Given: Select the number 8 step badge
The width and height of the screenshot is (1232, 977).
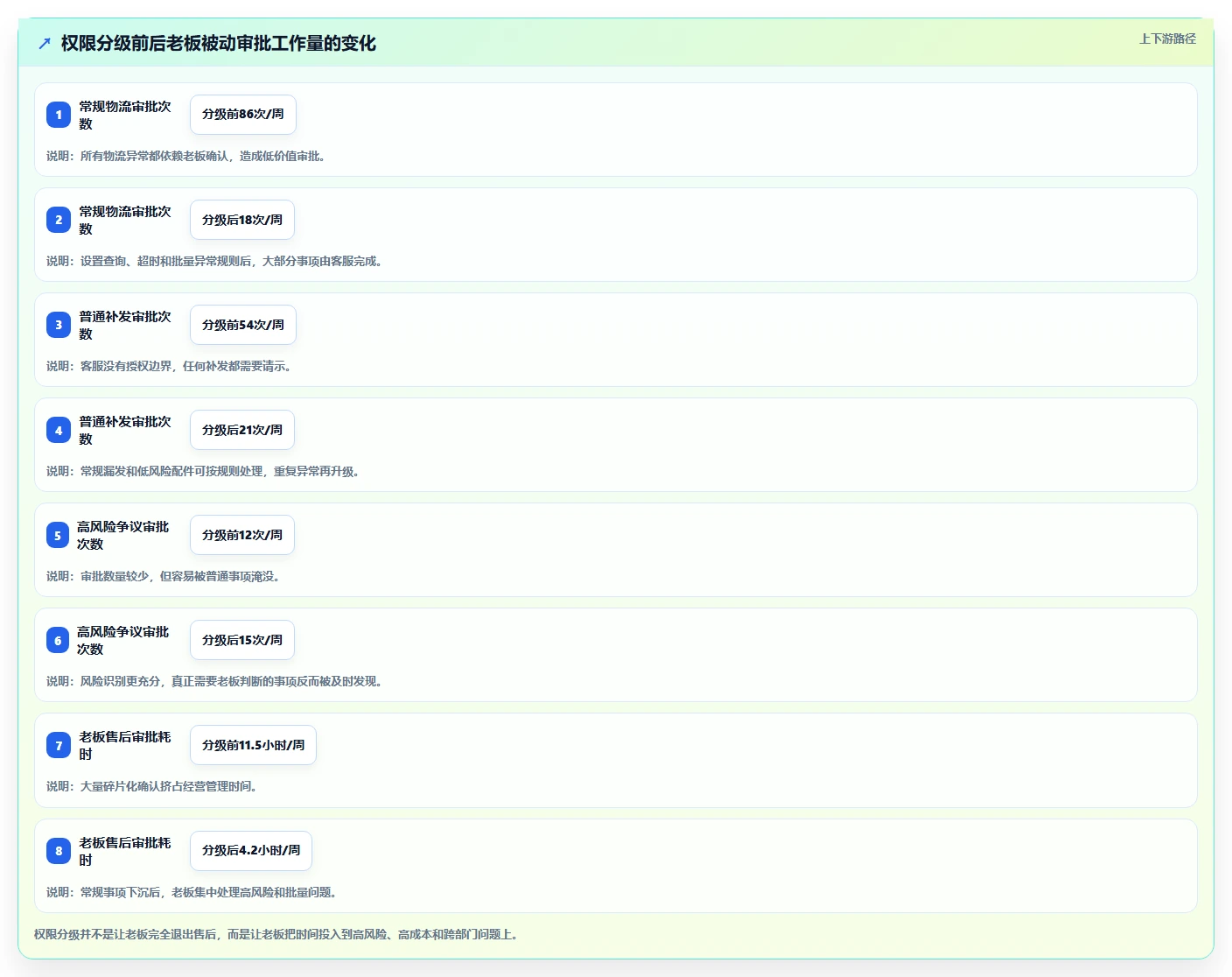Looking at the screenshot, I should (59, 850).
